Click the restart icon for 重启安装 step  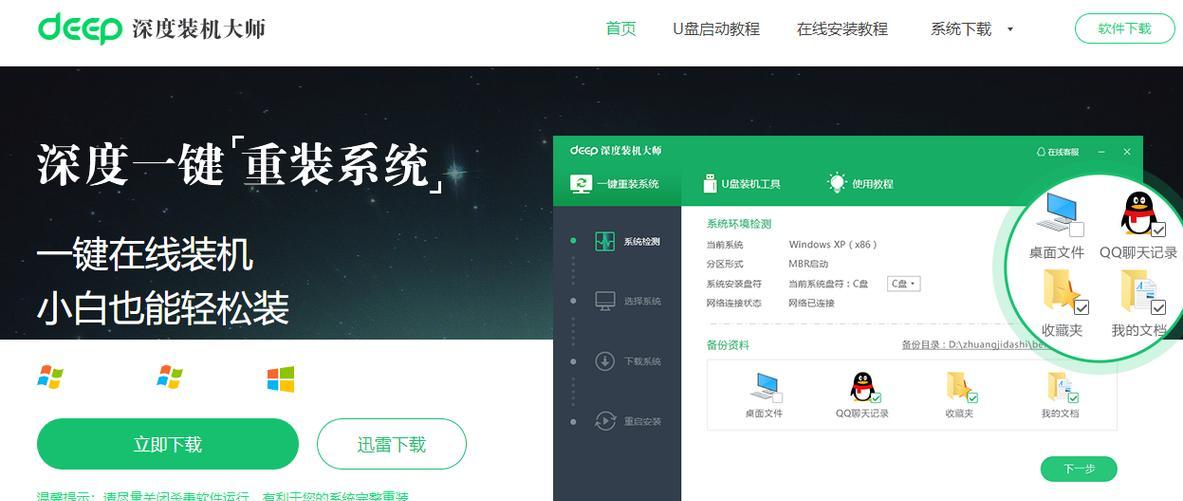pyautogui.click(x=604, y=421)
